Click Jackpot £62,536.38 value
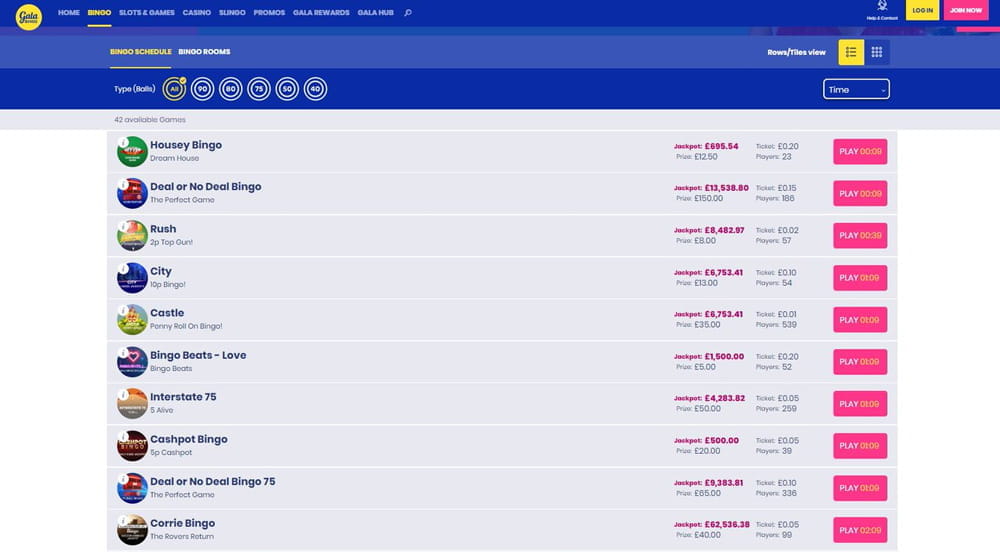The image size is (1000, 552). tap(727, 525)
